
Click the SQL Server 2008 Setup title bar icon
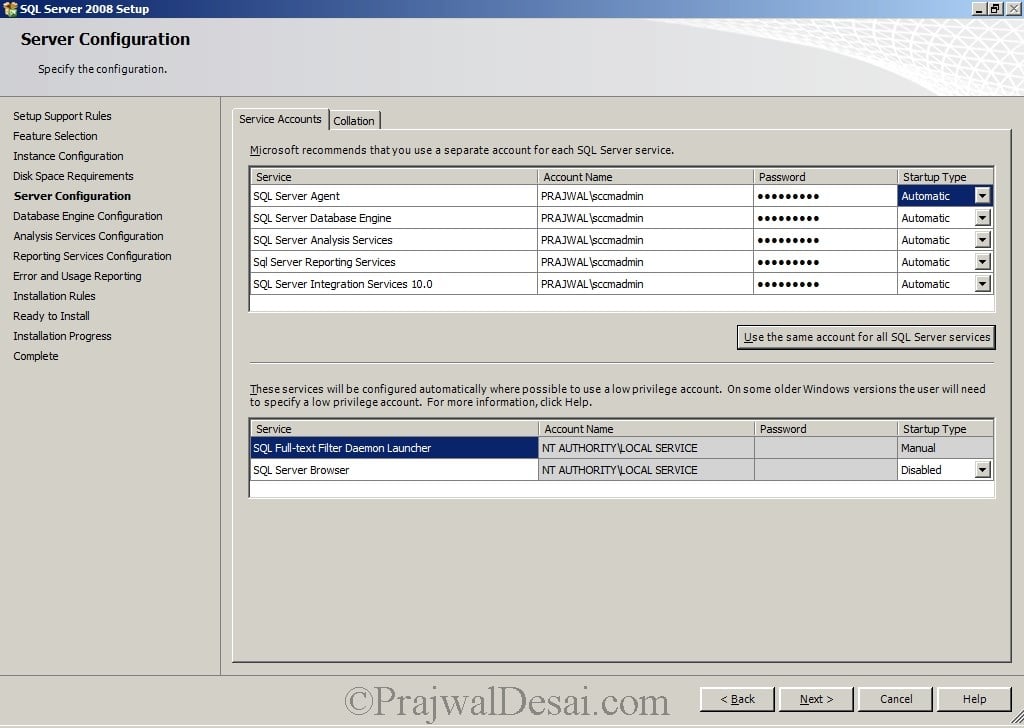point(10,8)
